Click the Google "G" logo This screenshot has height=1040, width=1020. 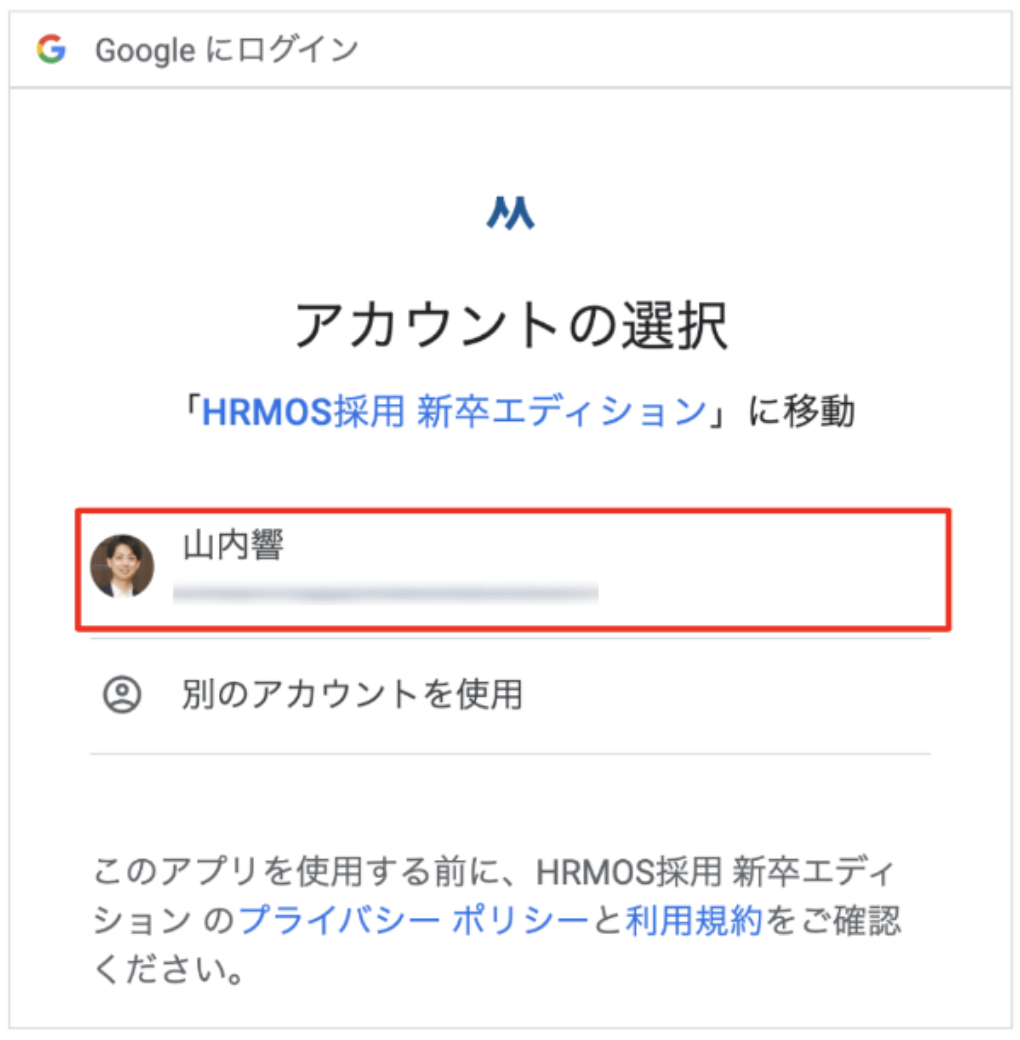click(x=51, y=49)
